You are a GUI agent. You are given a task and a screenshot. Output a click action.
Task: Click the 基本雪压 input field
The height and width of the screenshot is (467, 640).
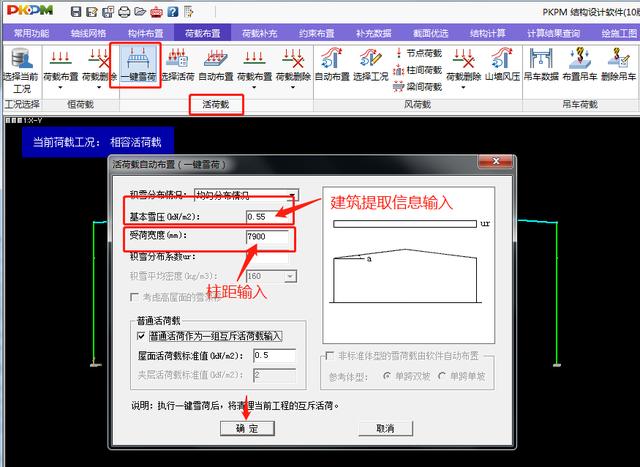coord(269,217)
